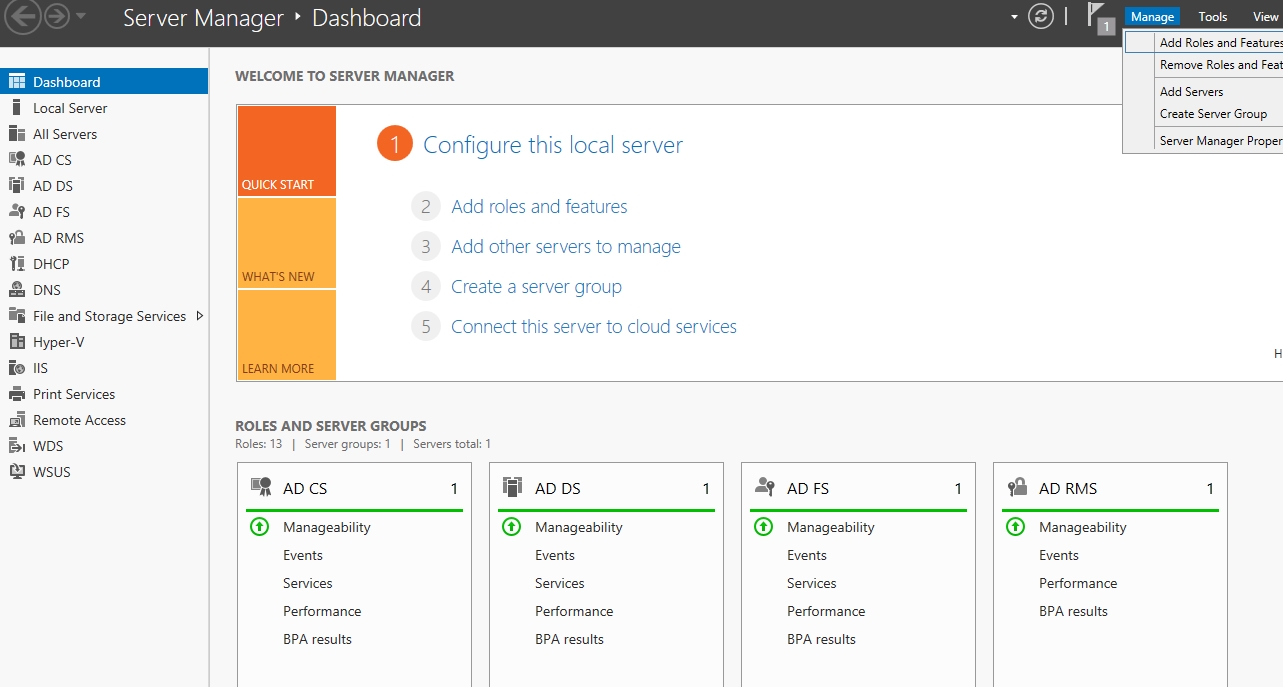Viewport: 1283px width, 687px height.
Task: Open the DHCP role page from sidebar
Action: [104, 264]
